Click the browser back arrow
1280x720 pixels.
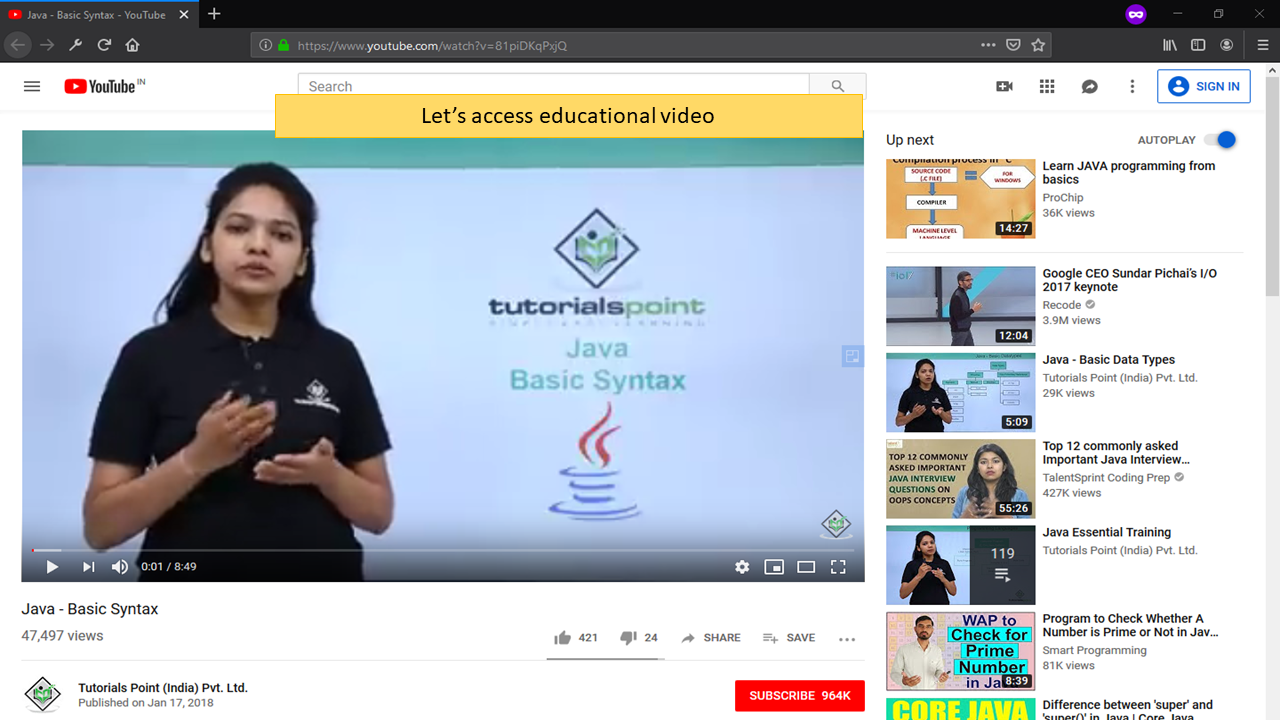point(18,45)
